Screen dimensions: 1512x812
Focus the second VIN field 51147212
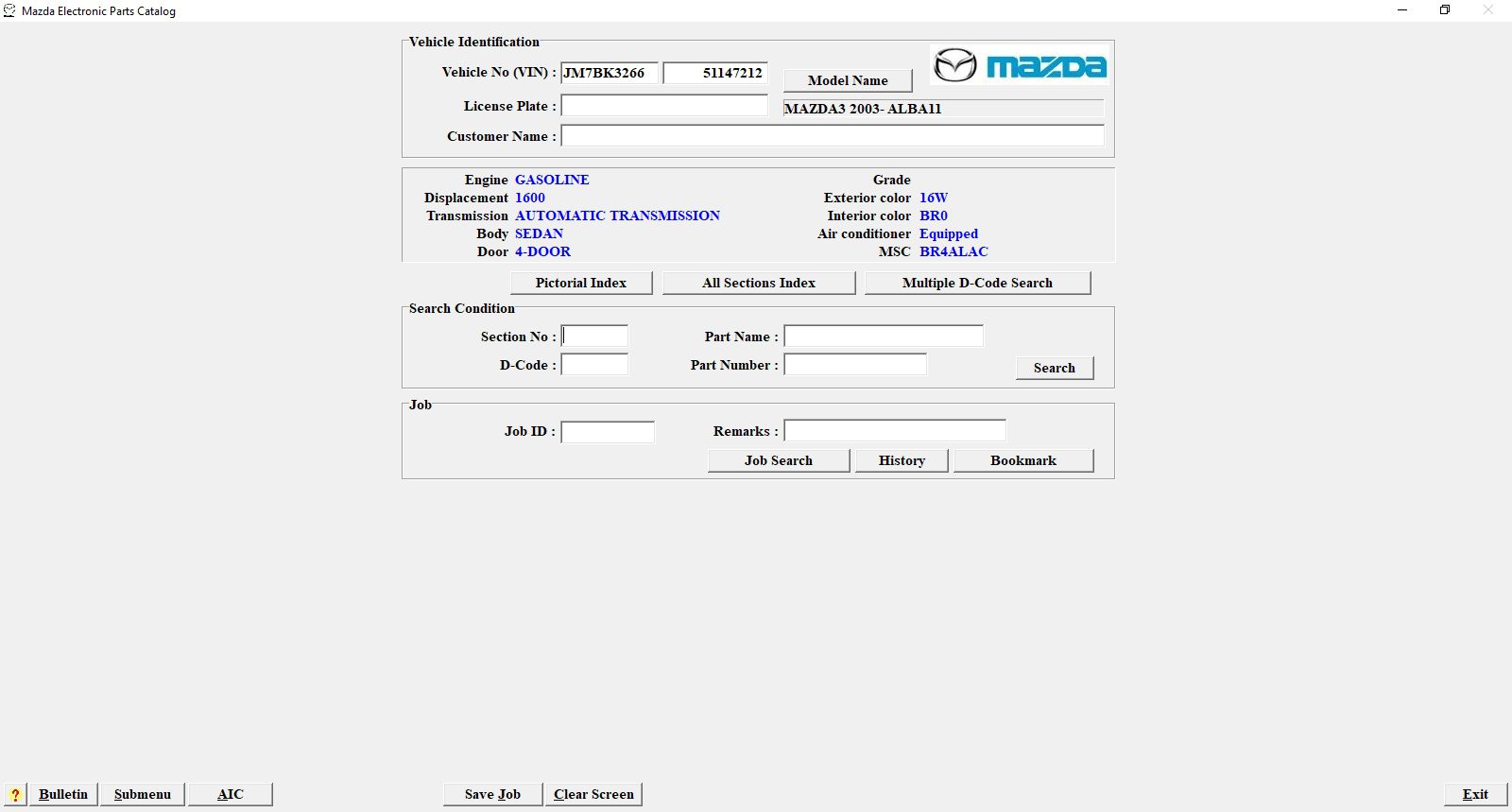715,73
